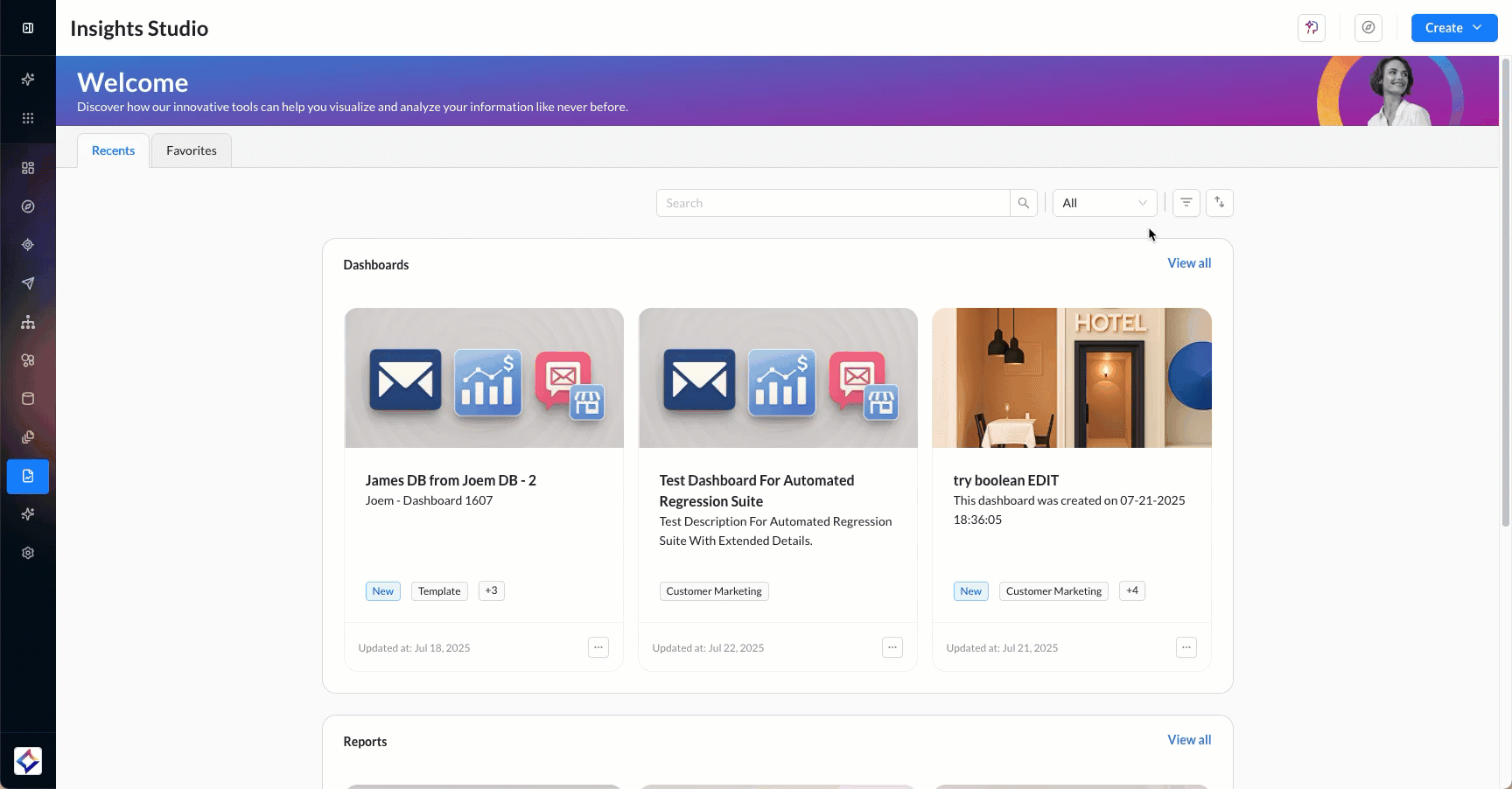Open the settings gear in the sidebar
The height and width of the screenshot is (789, 1512).
tap(28, 553)
